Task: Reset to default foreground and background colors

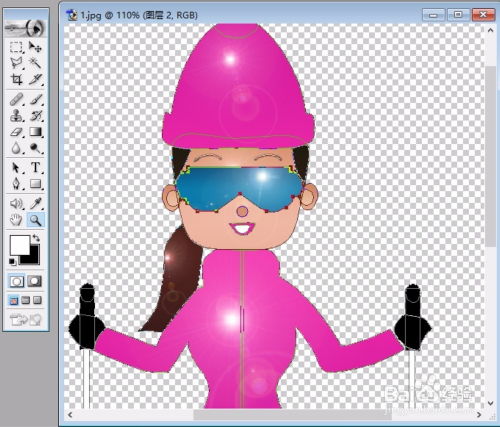Action: 12,262
